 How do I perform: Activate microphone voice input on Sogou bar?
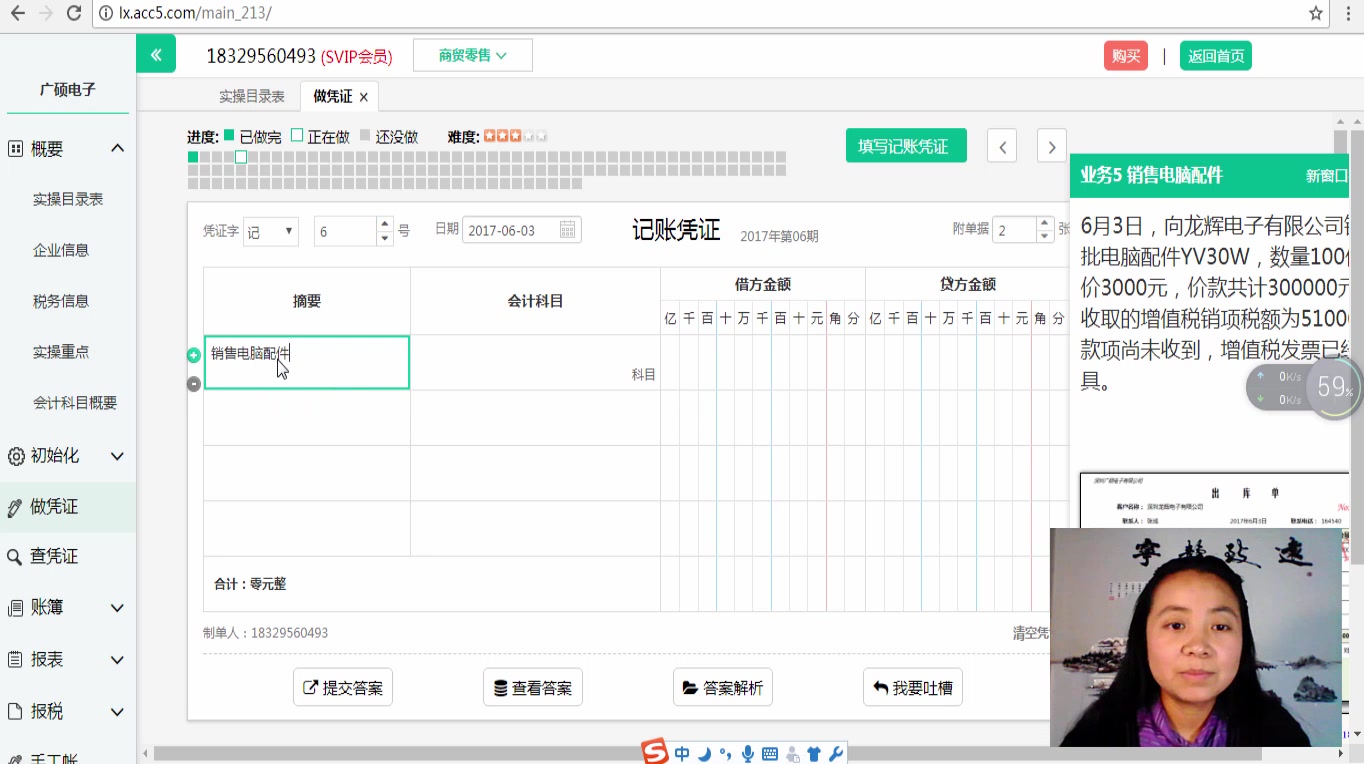[x=748, y=753]
